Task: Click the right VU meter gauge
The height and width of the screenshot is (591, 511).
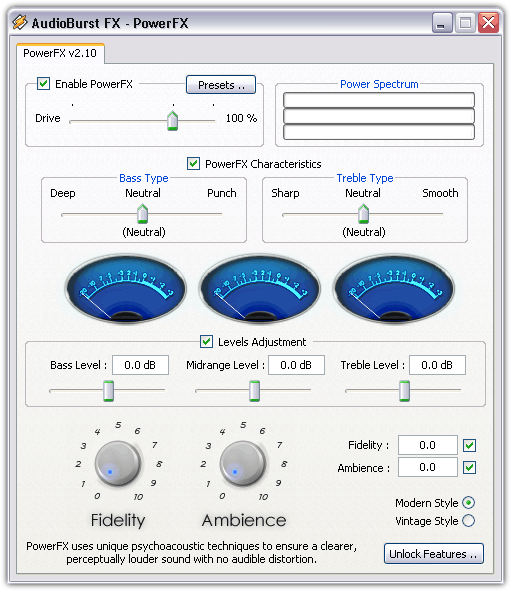Action: (x=394, y=288)
